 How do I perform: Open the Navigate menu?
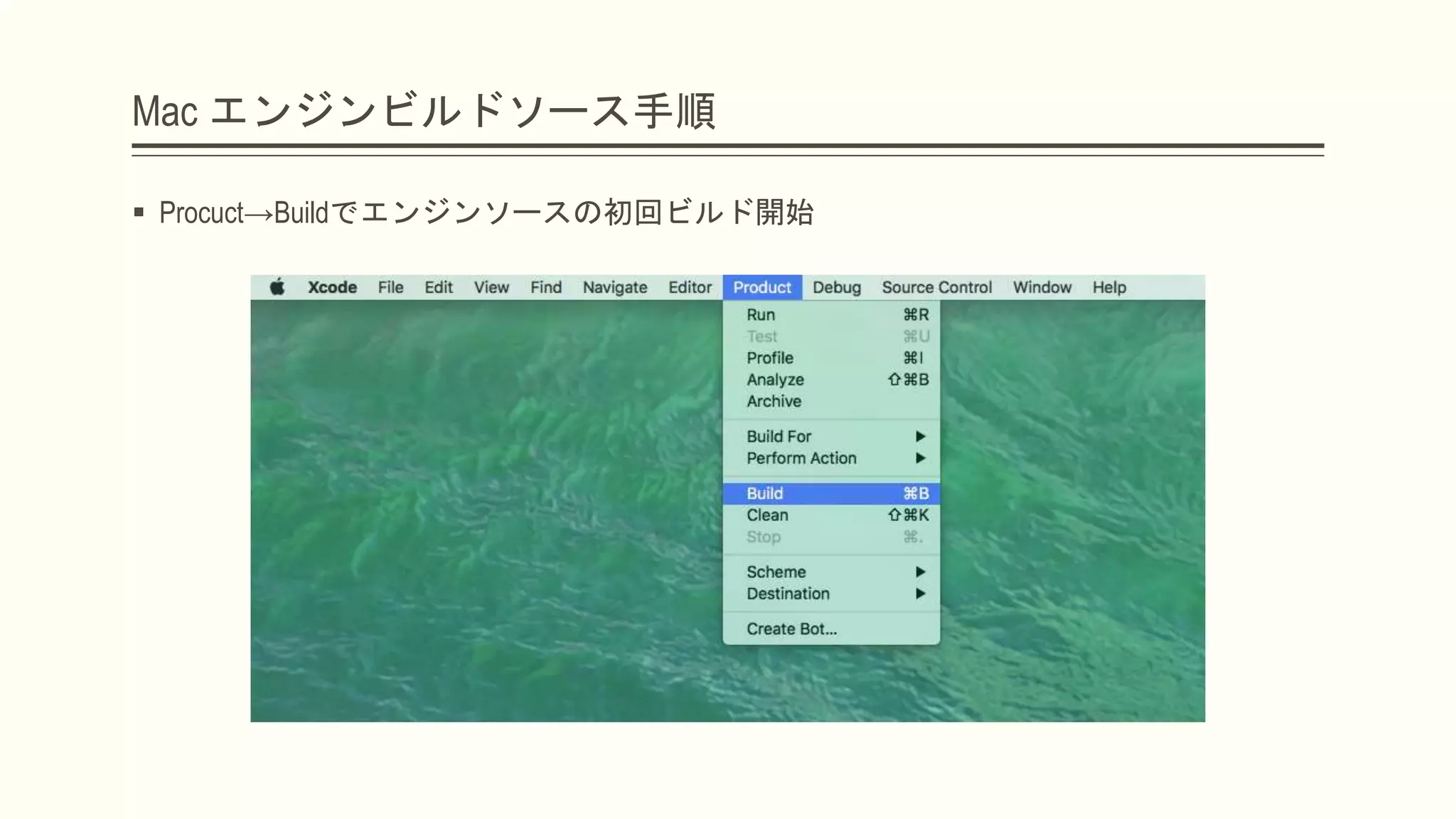click(x=615, y=287)
